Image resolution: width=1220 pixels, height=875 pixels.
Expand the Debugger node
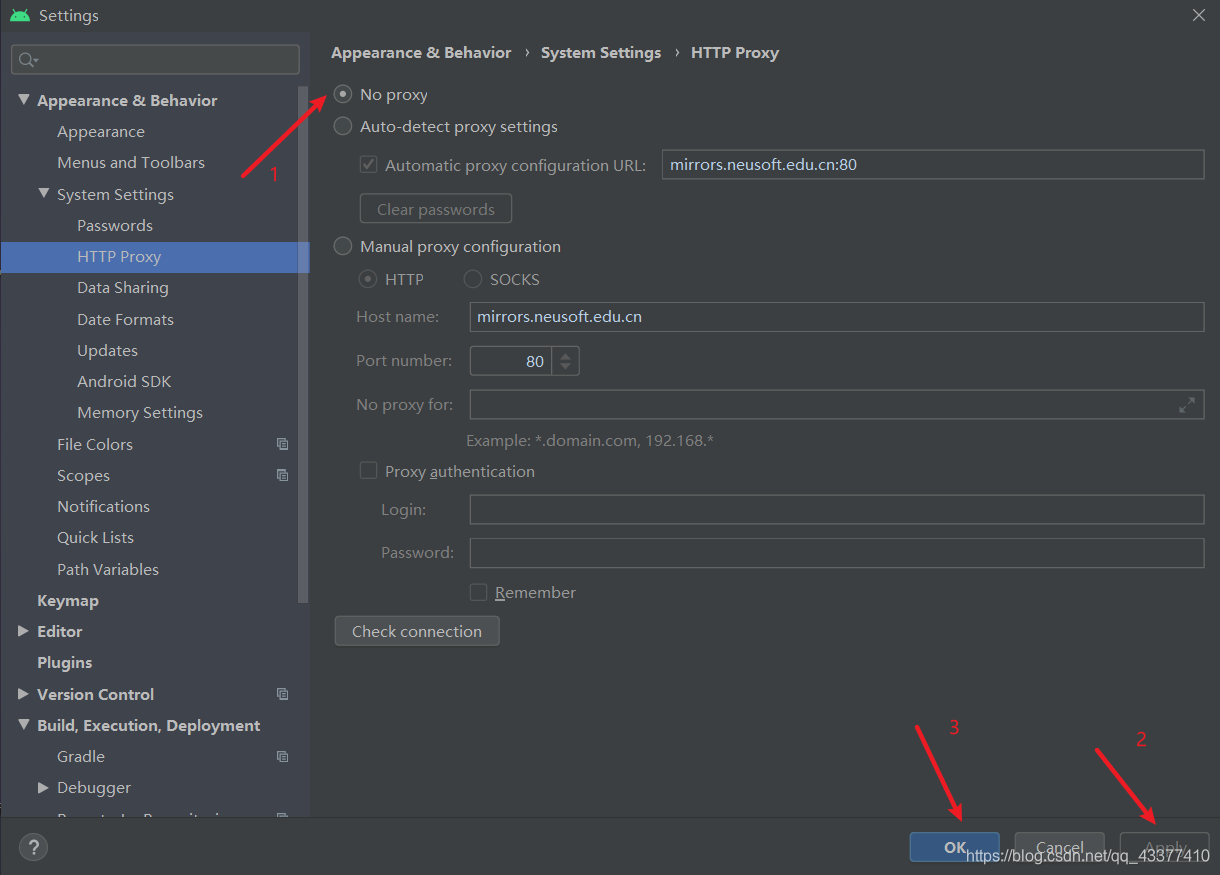point(44,787)
